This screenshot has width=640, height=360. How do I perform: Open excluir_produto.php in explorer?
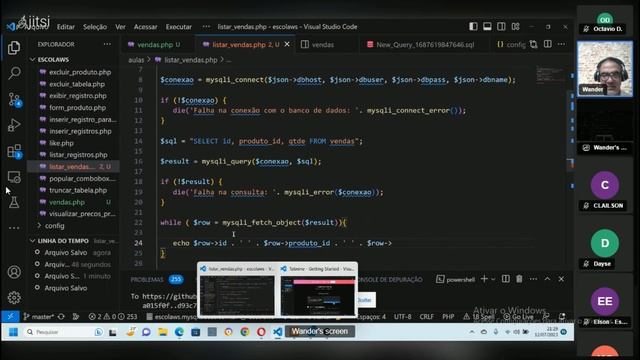[x=80, y=72]
